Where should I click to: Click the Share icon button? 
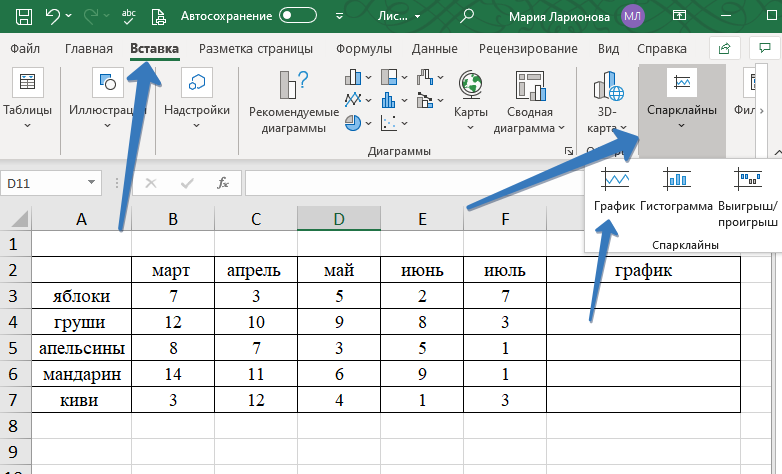pos(725,48)
